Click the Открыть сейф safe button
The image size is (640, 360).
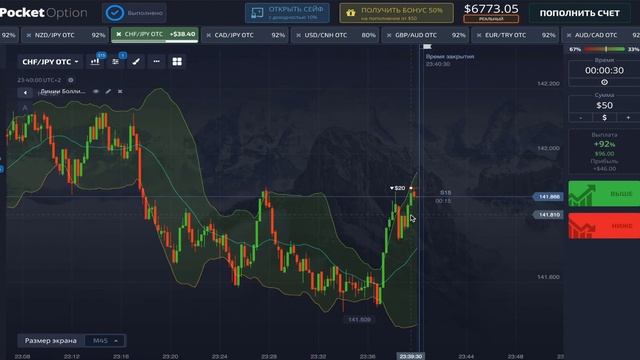click(x=287, y=13)
